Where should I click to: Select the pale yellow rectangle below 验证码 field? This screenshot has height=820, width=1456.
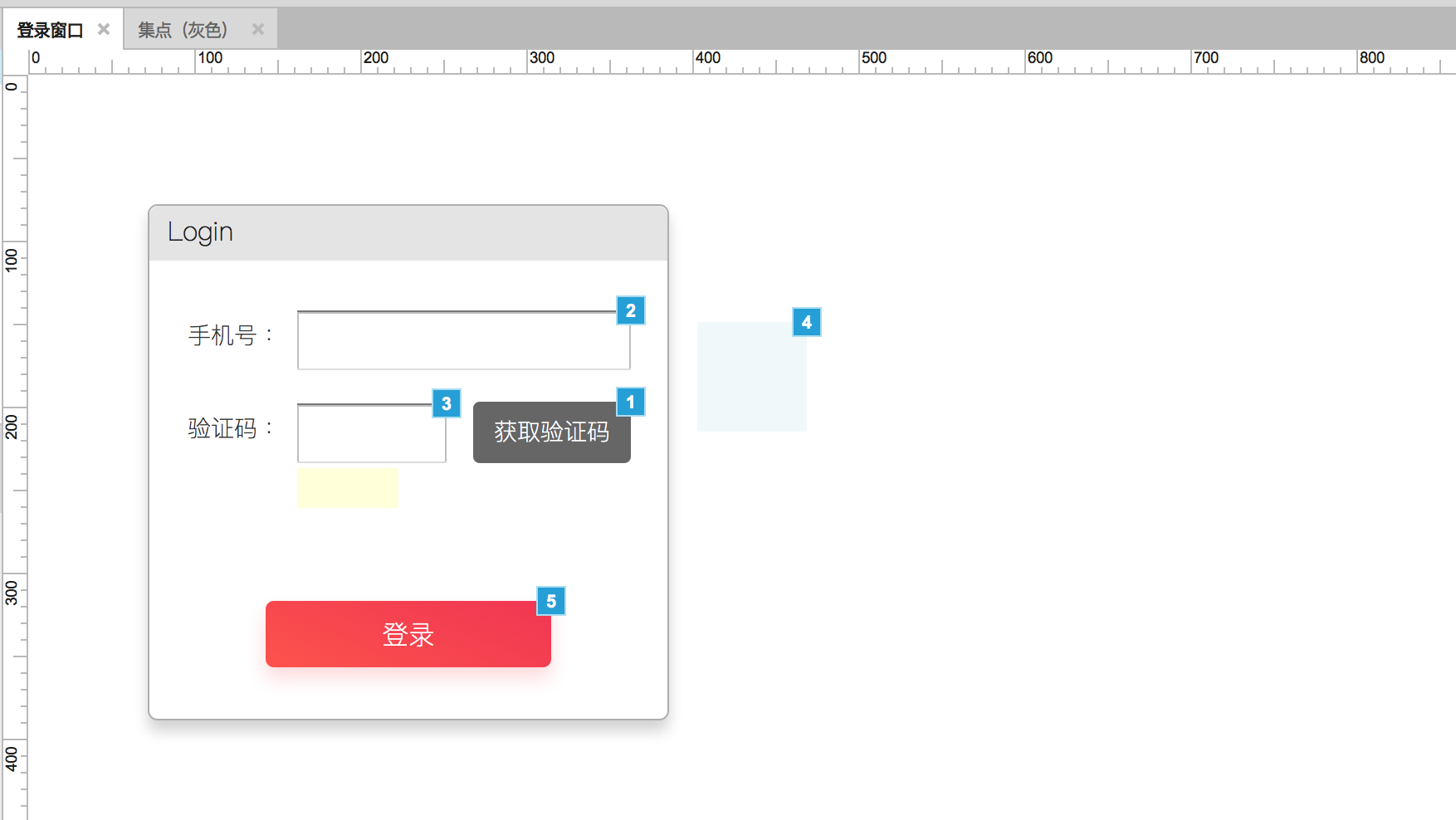pos(348,487)
